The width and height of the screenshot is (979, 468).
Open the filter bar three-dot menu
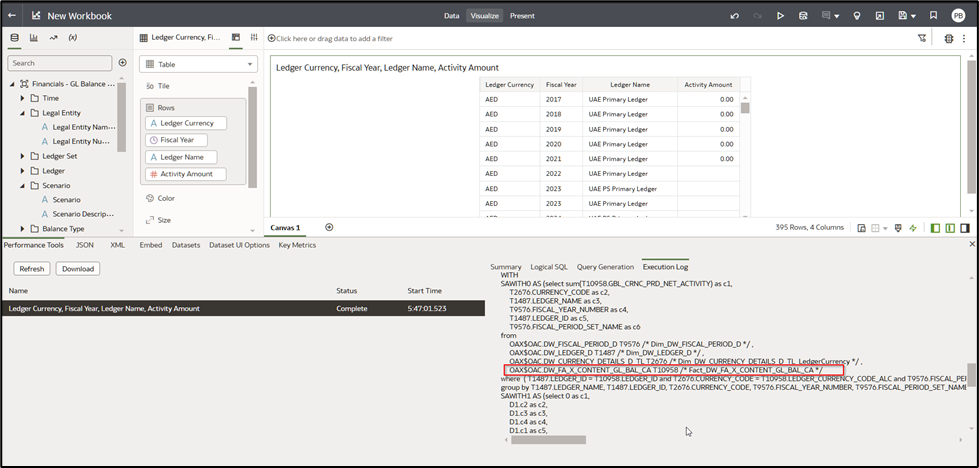click(x=965, y=38)
